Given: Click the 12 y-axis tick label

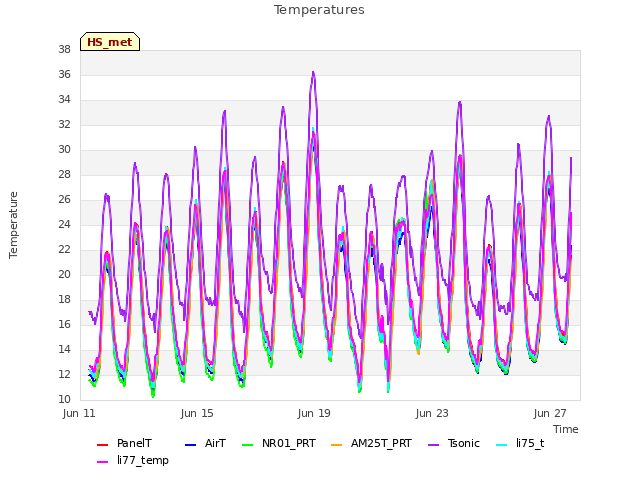Looking at the screenshot, I should point(64,374).
